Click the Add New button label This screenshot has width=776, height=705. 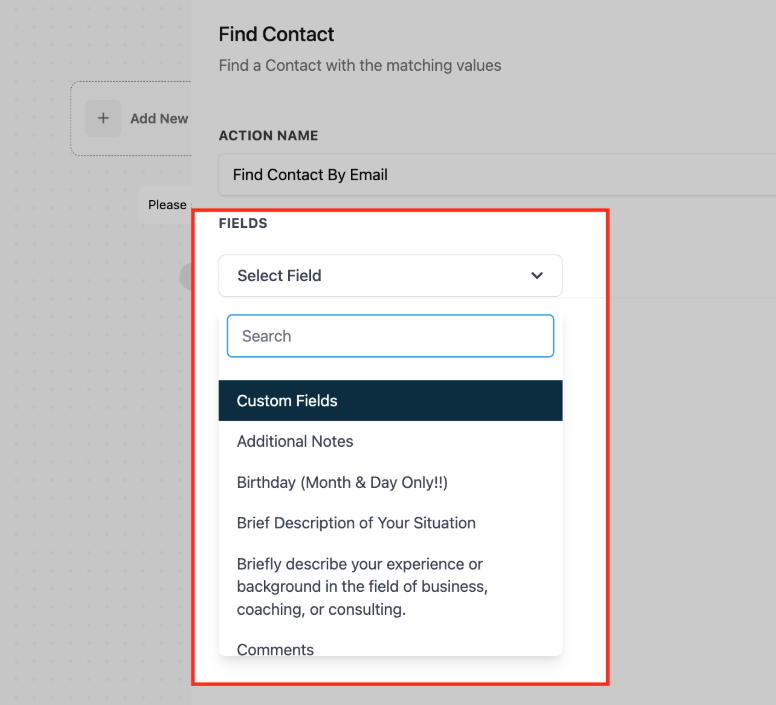pyautogui.click(x=159, y=118)
